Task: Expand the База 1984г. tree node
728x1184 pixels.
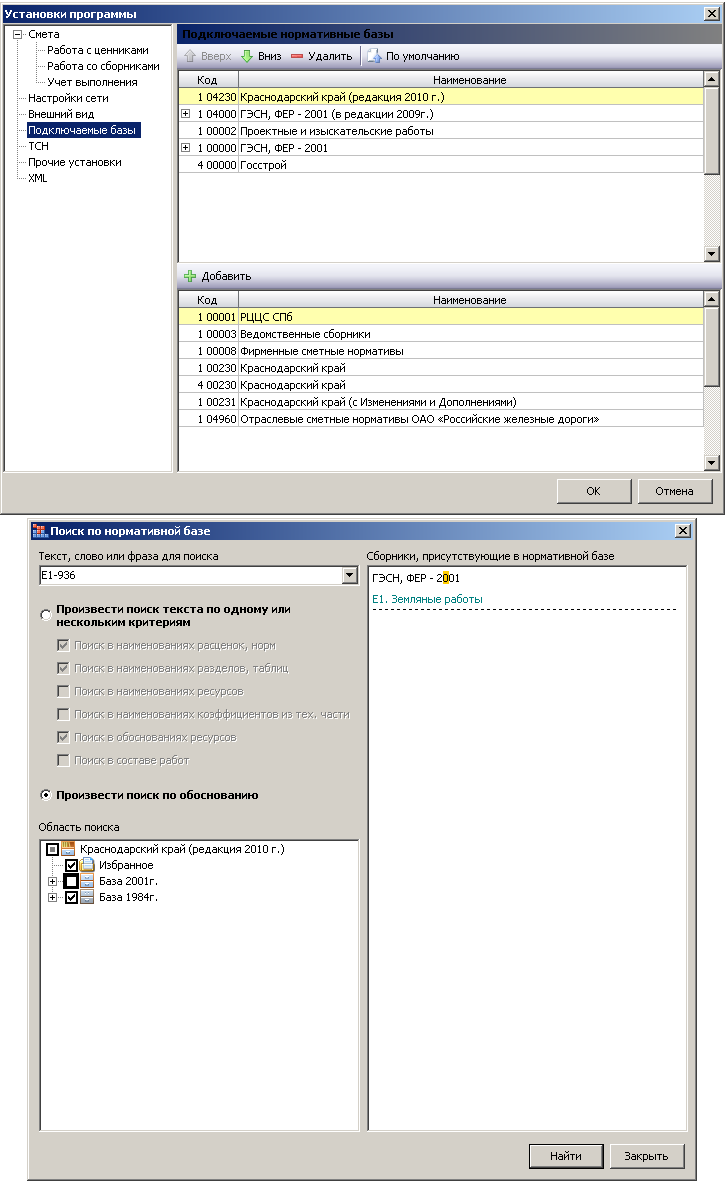Action: (52, 897)
